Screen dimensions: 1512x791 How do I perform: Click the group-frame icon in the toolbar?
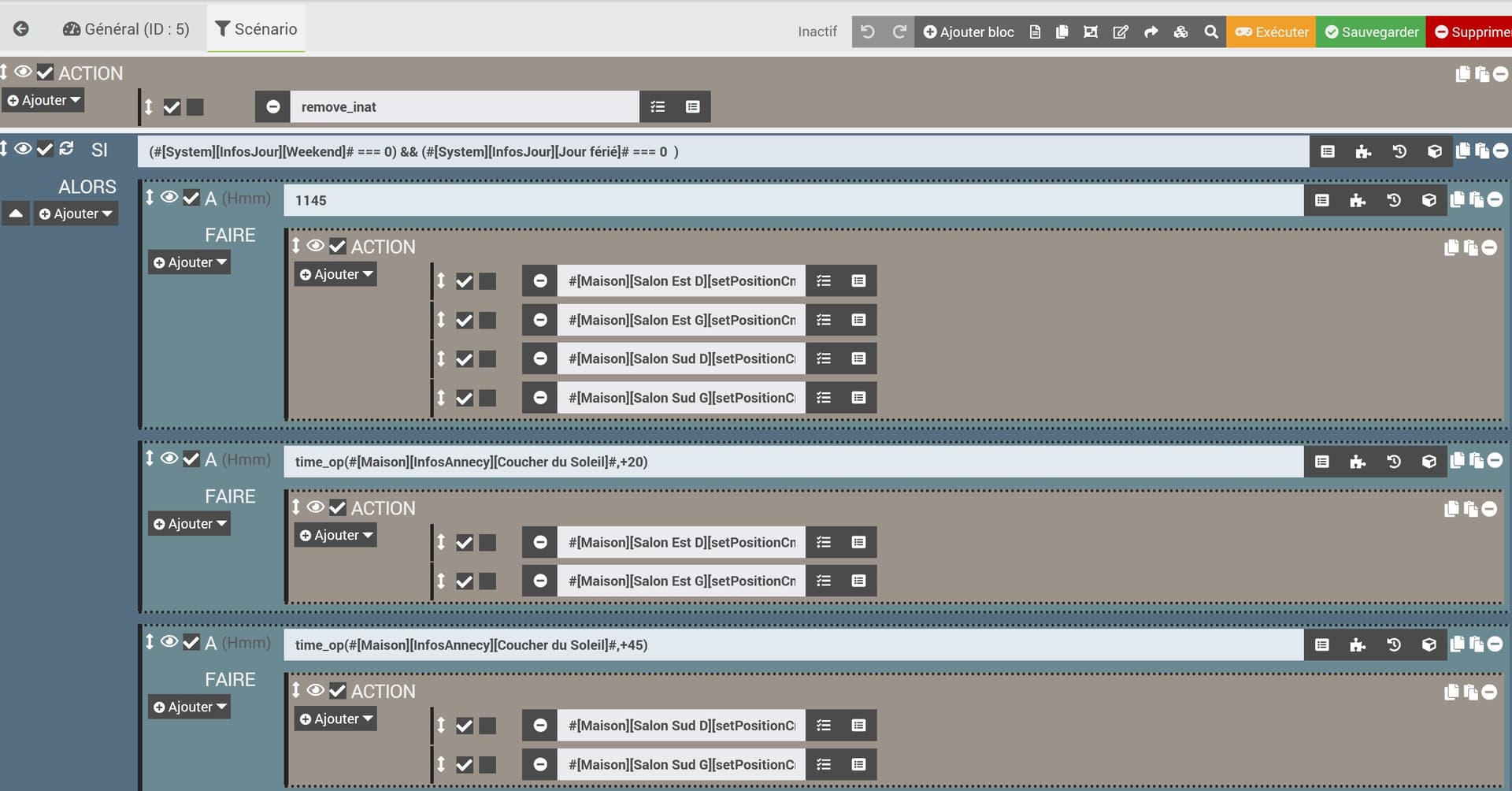pyautogui.click(x=1091, y=32)
